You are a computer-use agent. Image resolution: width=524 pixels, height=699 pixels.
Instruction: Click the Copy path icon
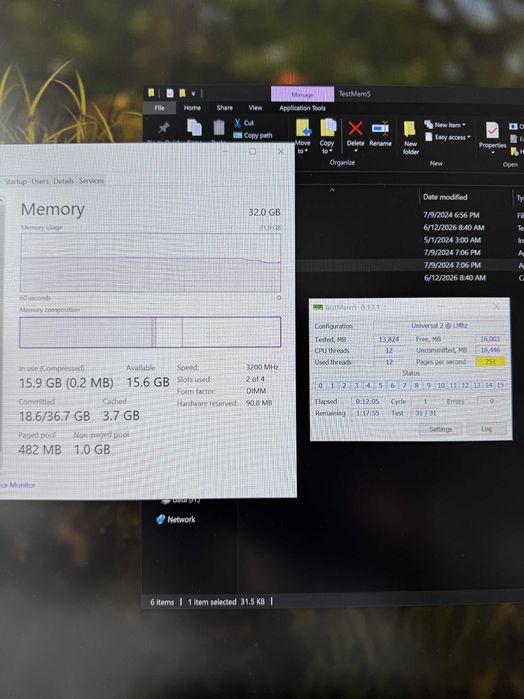click(x=237, y=135)
